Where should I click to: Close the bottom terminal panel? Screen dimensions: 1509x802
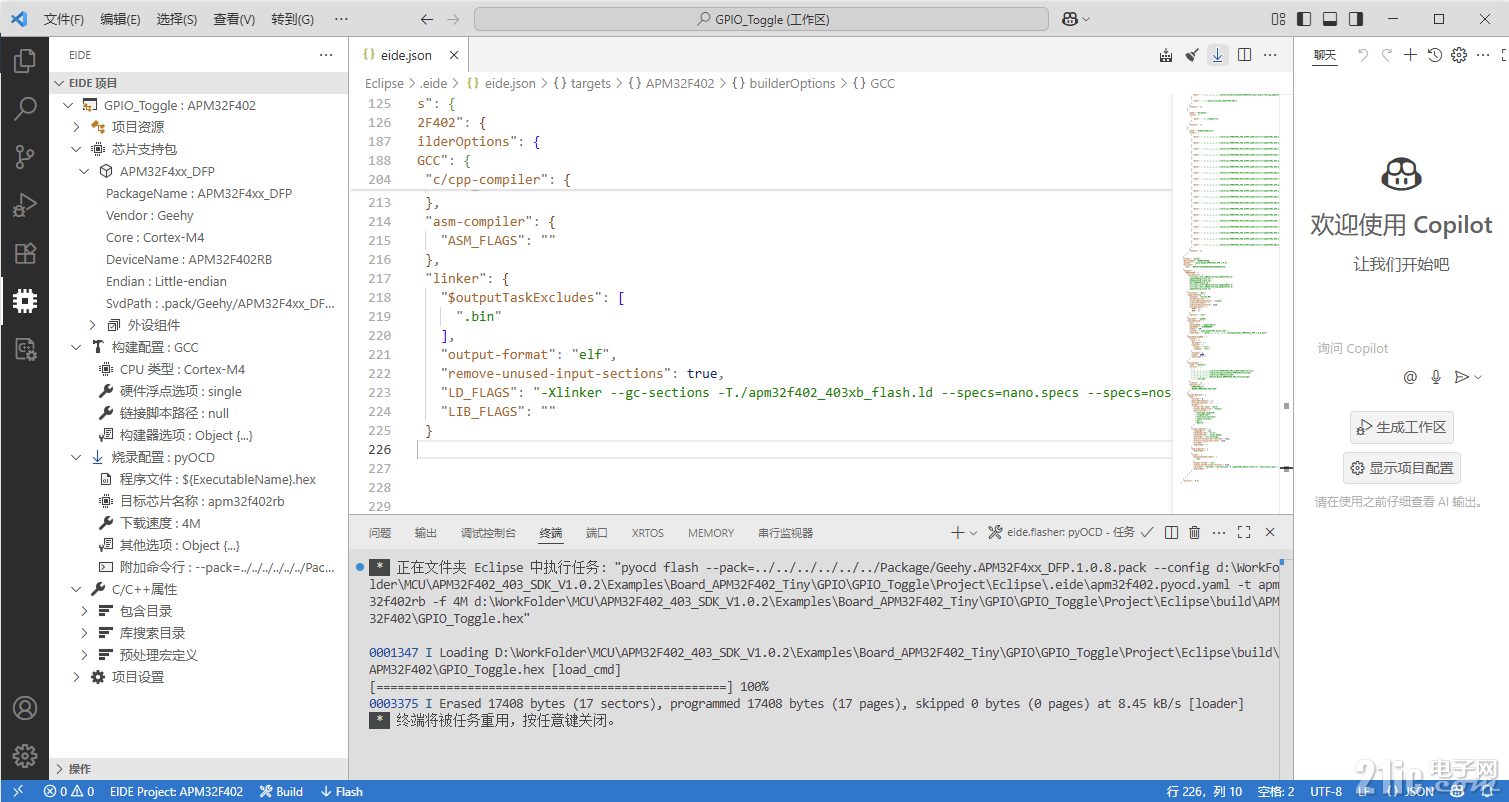click(1270, 533)
